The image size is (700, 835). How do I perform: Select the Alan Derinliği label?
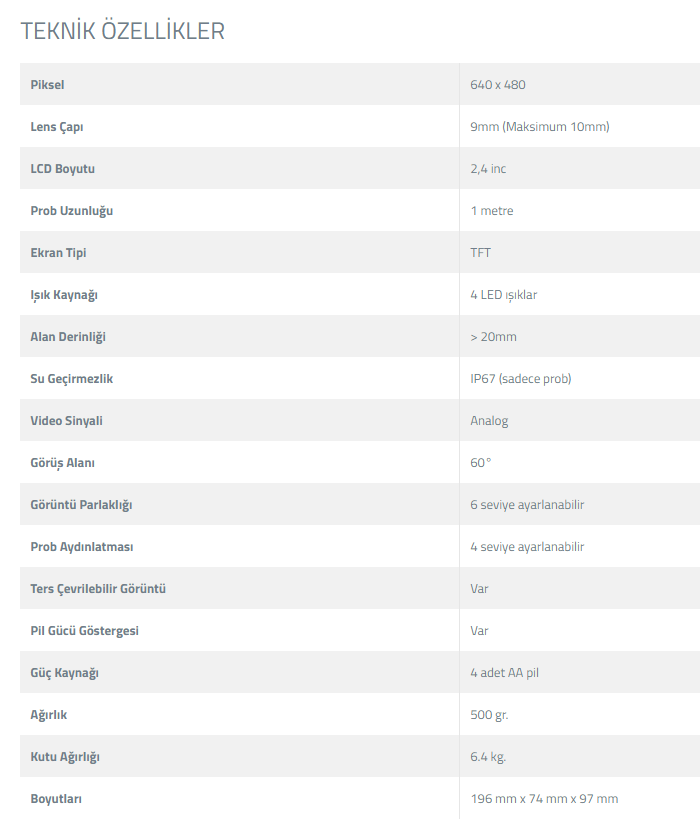coord(68,337)
